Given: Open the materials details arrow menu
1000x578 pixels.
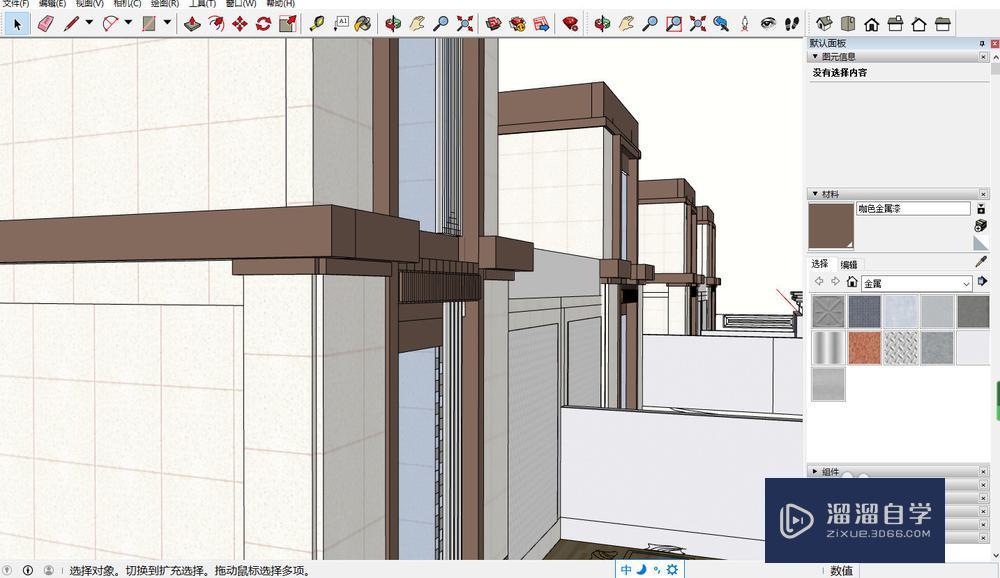Looking at the screenshot, I should (982, 281).
